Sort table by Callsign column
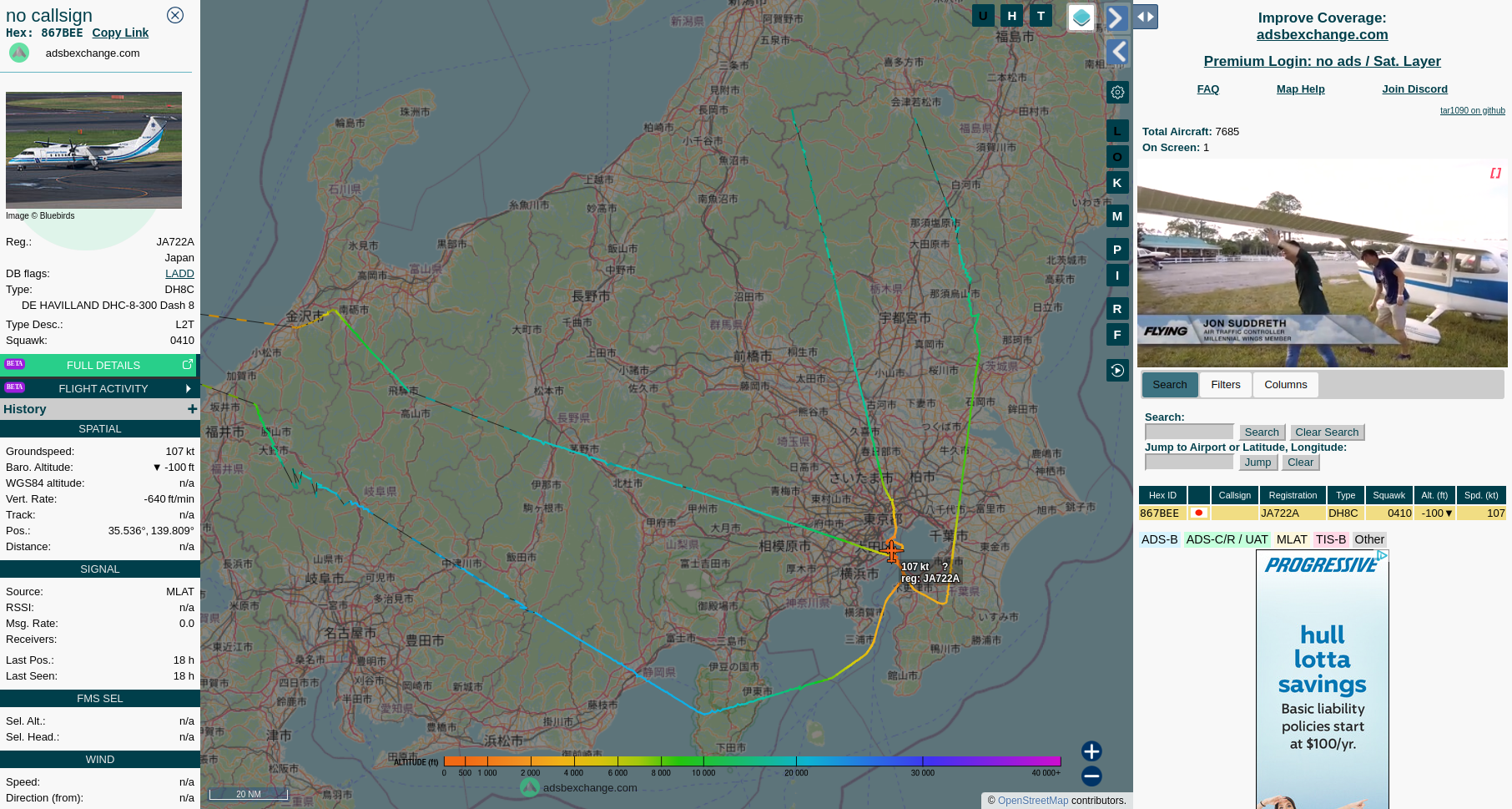The height and width of the screenshot is (809, 1512). [x=1234, y=495]
